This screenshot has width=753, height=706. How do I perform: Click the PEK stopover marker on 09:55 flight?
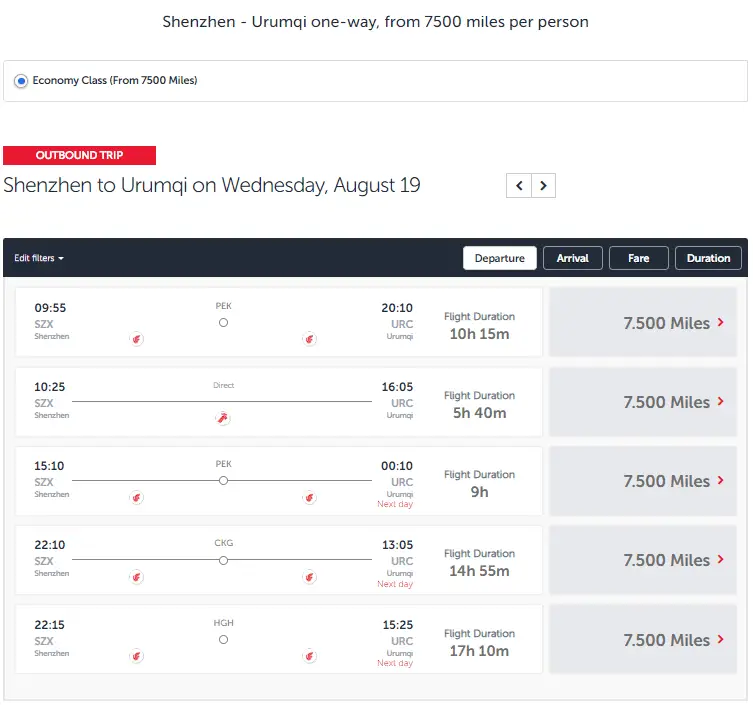223,323
